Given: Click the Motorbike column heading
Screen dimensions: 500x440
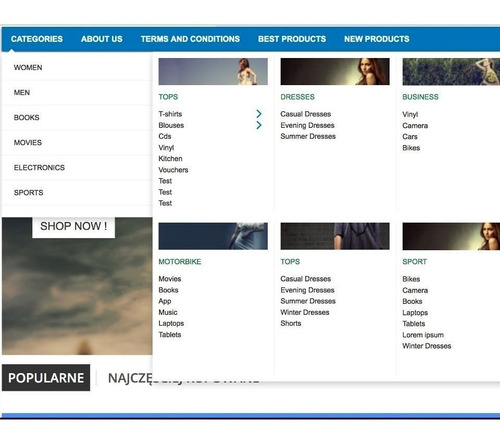Looking at the screenshot, I should [x=180, y=262].
